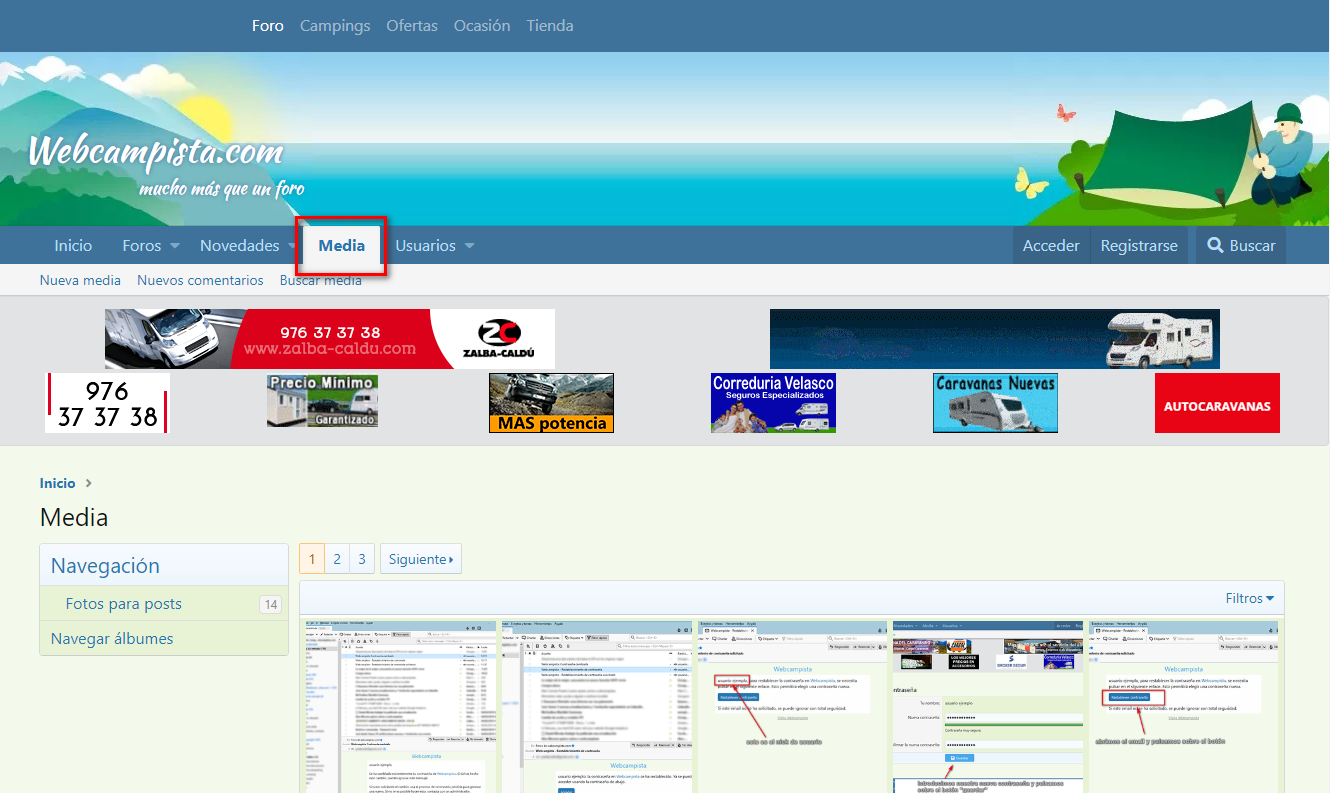Open Fotos para posts category
Image resolution: width=1330 pixels, height=793 pixels.
(x=124, y=604)
